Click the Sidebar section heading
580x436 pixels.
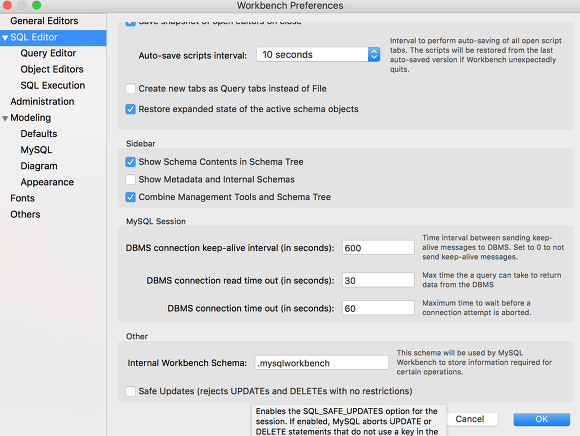(x=141, y=143)
